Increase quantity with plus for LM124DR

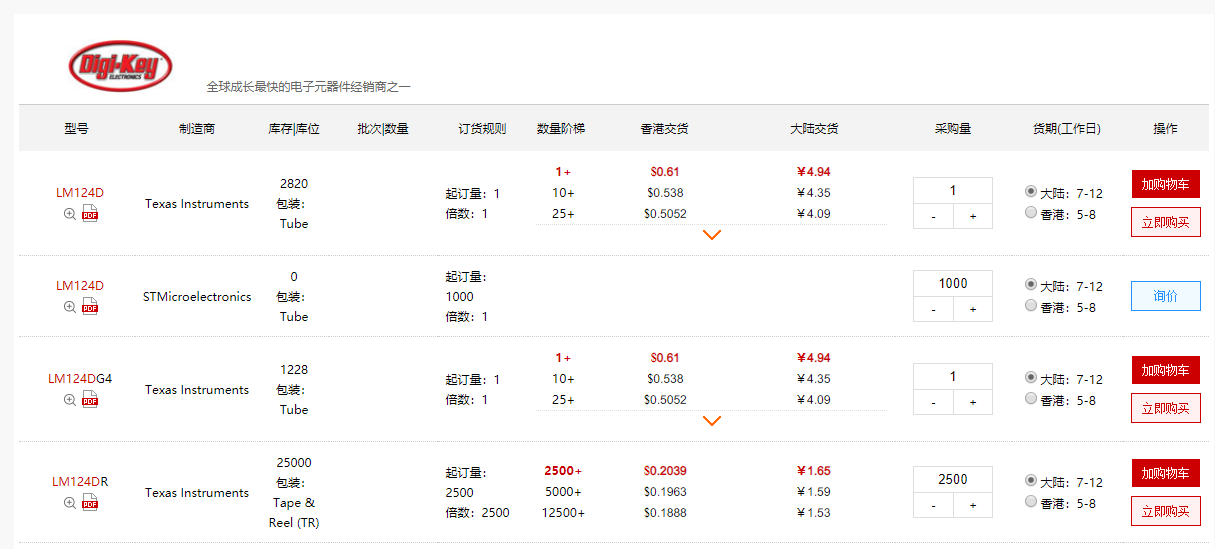pyautogui.click(x=972, y=506)
